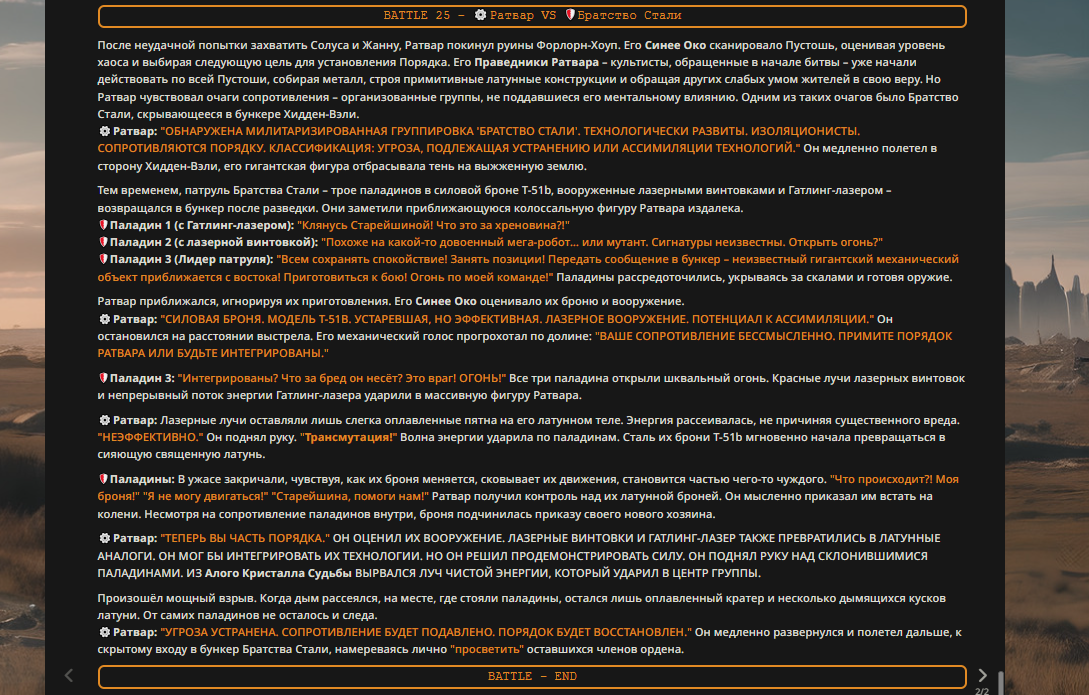The width and height of the screenshot is (1089, 695).
Task: Click orange word 'НЕЭФФЕКТИВНО.'
Action: tap(150, 437)
